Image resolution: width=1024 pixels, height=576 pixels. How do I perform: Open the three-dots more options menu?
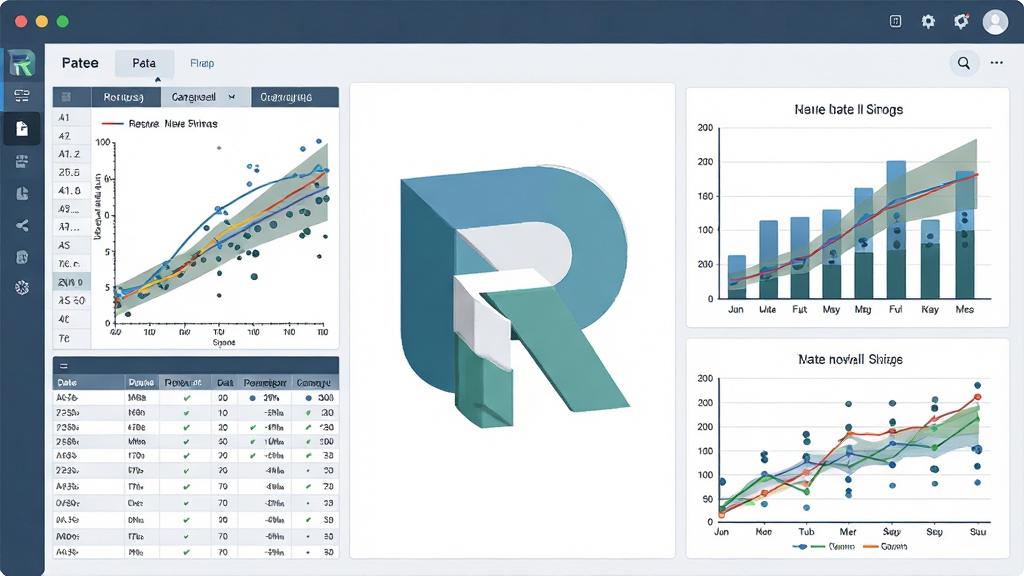(x=996, y=63)
